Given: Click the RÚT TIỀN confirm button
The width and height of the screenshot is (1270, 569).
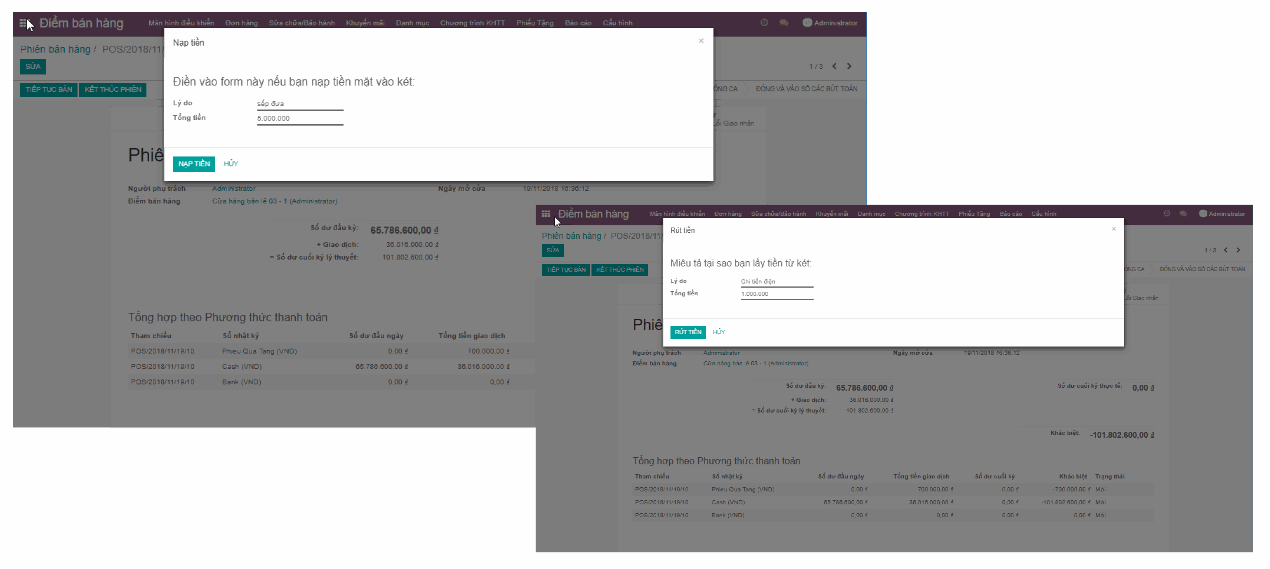Looking at the screenshot, I should click(x=688, y=332).
